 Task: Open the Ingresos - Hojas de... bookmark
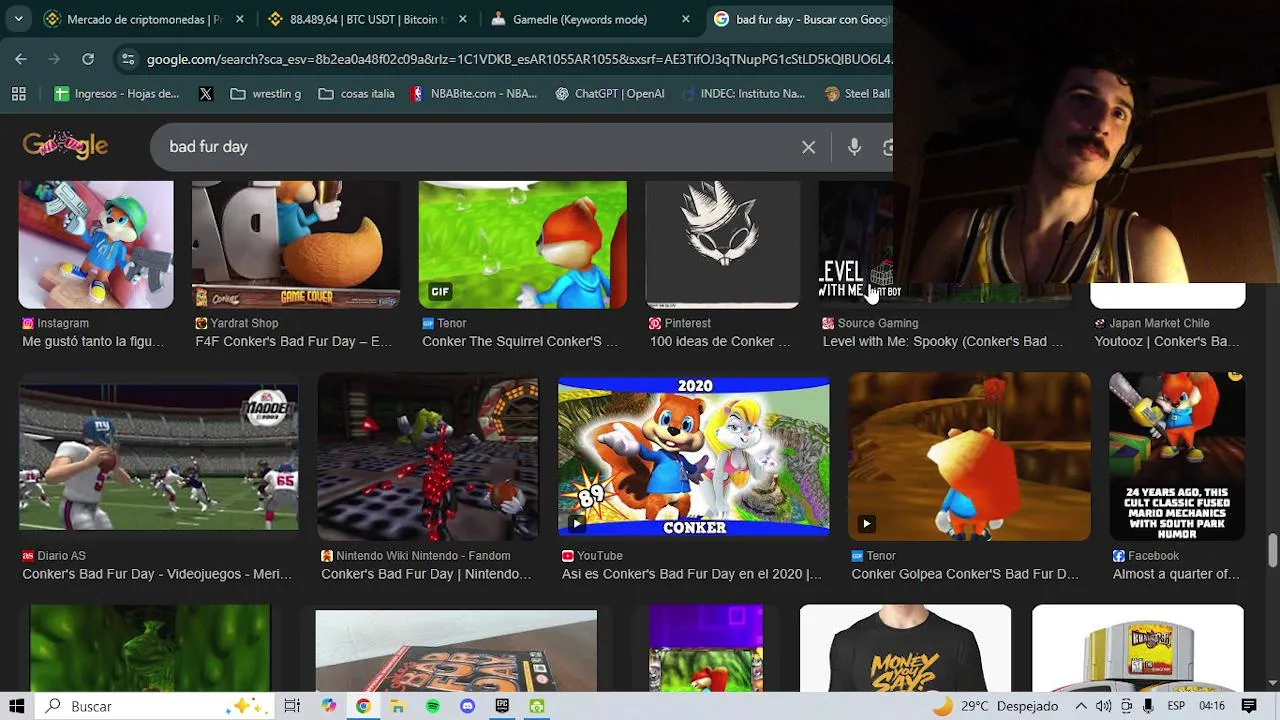[x=117, y=94]
